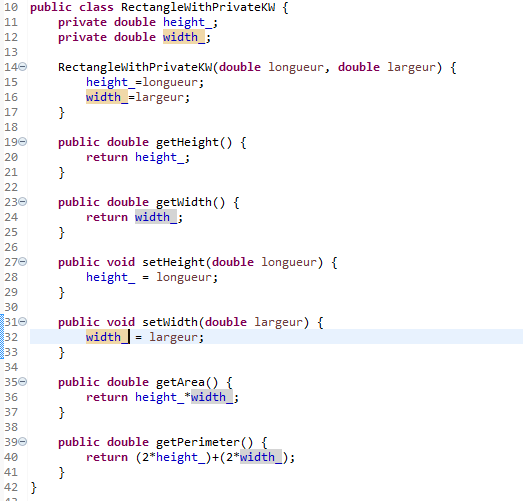523x501 pixels.
Task: Click height_ in the assignment on line 15
Action: click(x=110, y=82)
